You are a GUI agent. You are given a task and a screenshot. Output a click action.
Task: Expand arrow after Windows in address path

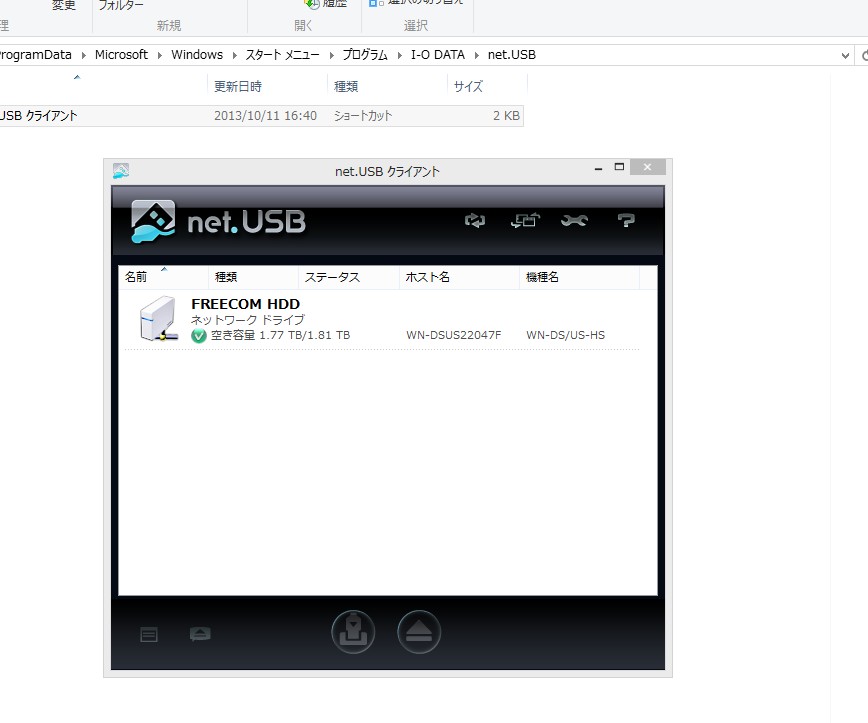234,55
